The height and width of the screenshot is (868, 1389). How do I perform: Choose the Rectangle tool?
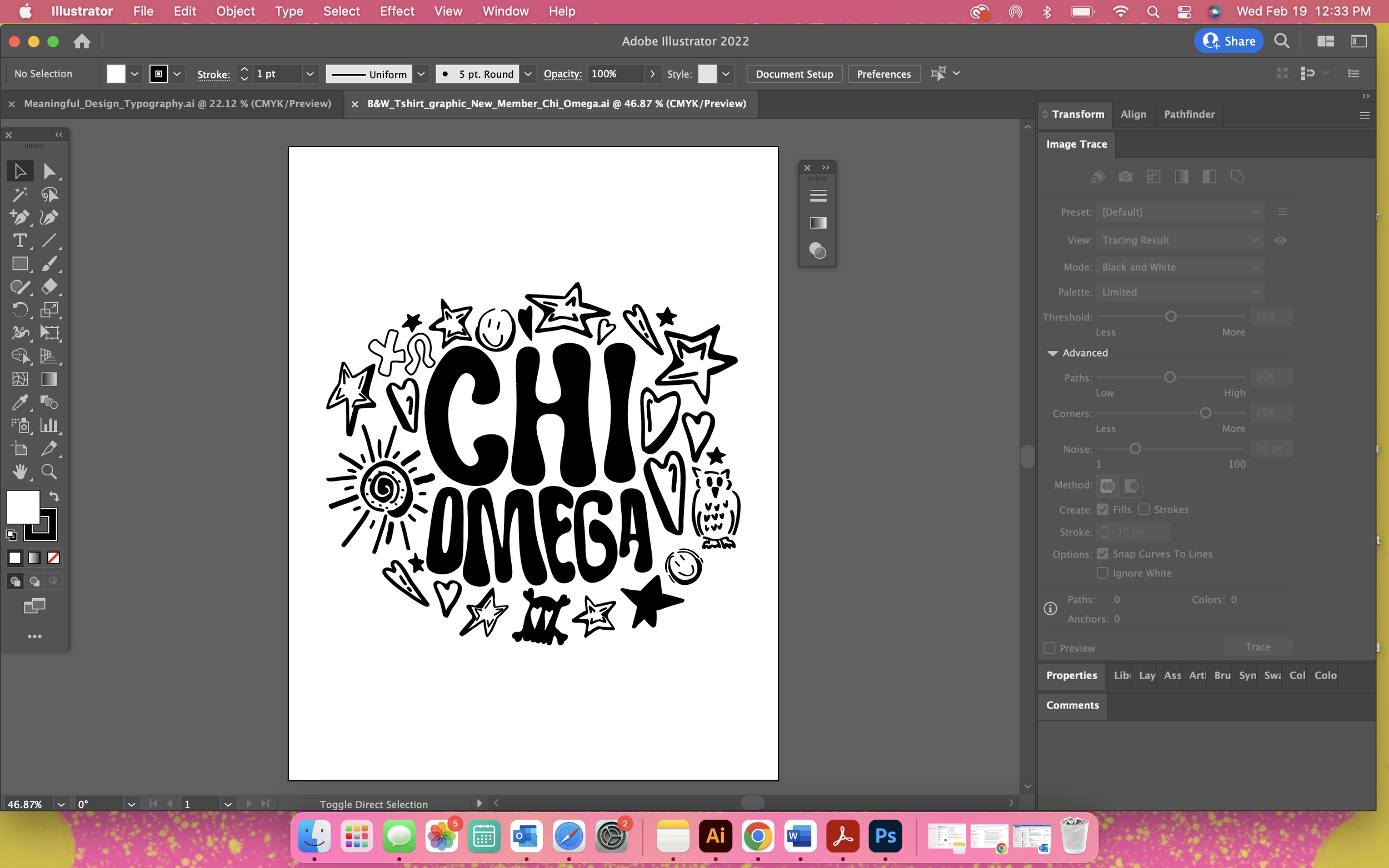(x=19, y=263)
